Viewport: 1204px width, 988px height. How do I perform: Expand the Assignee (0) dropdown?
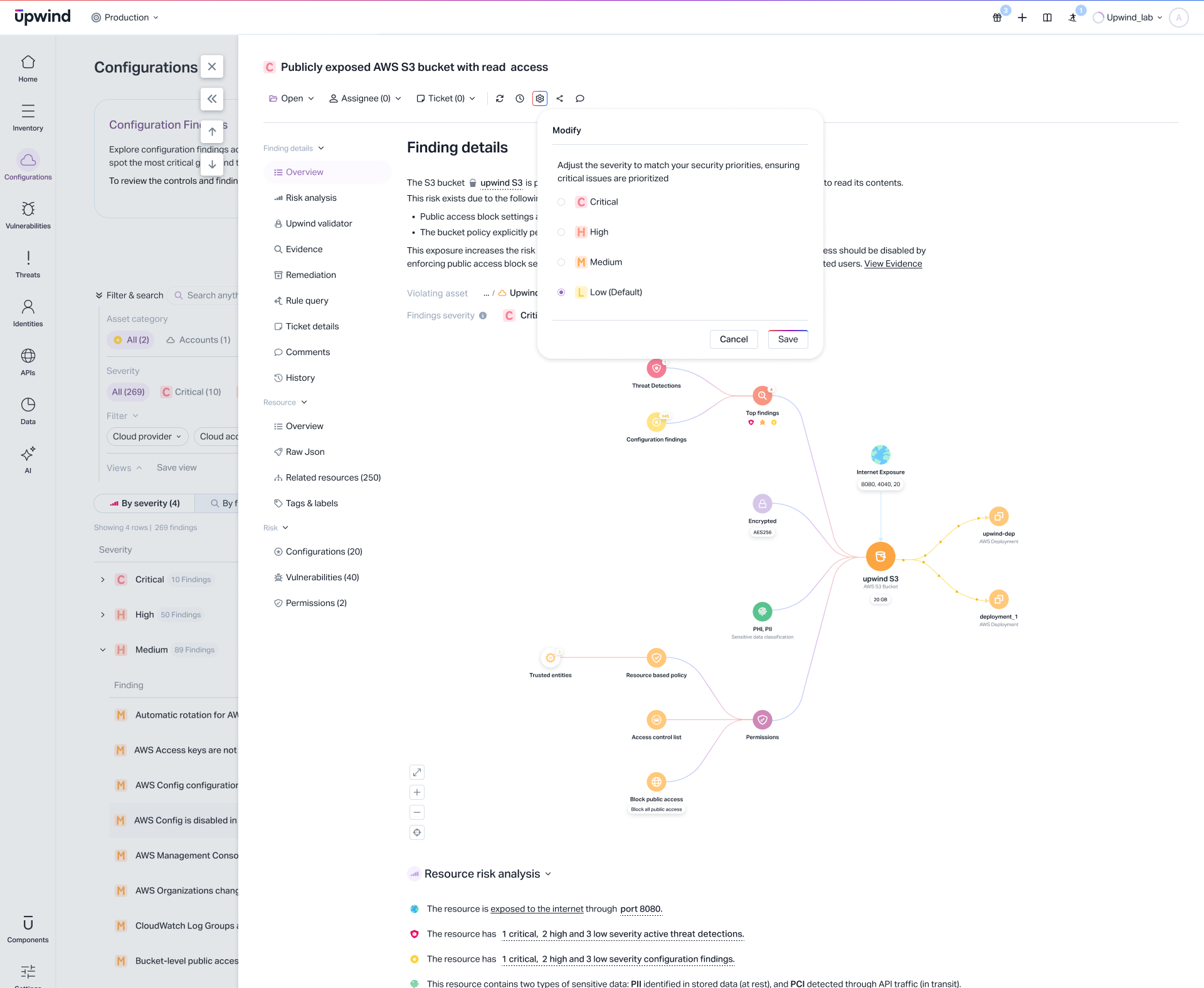tap(365, 98)
